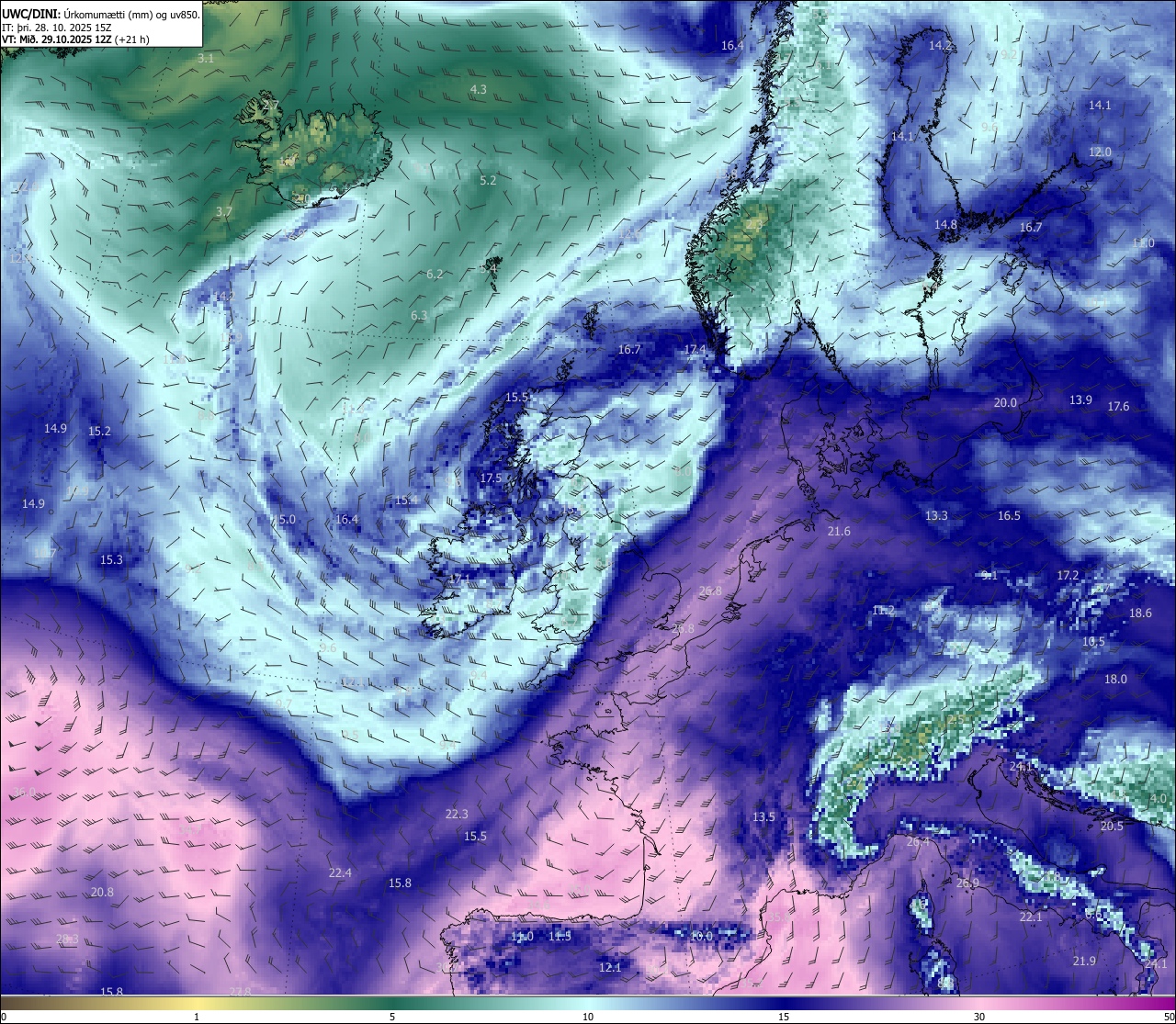Select the 5.2 value over the Norwegian Sea

coord(488,180)
